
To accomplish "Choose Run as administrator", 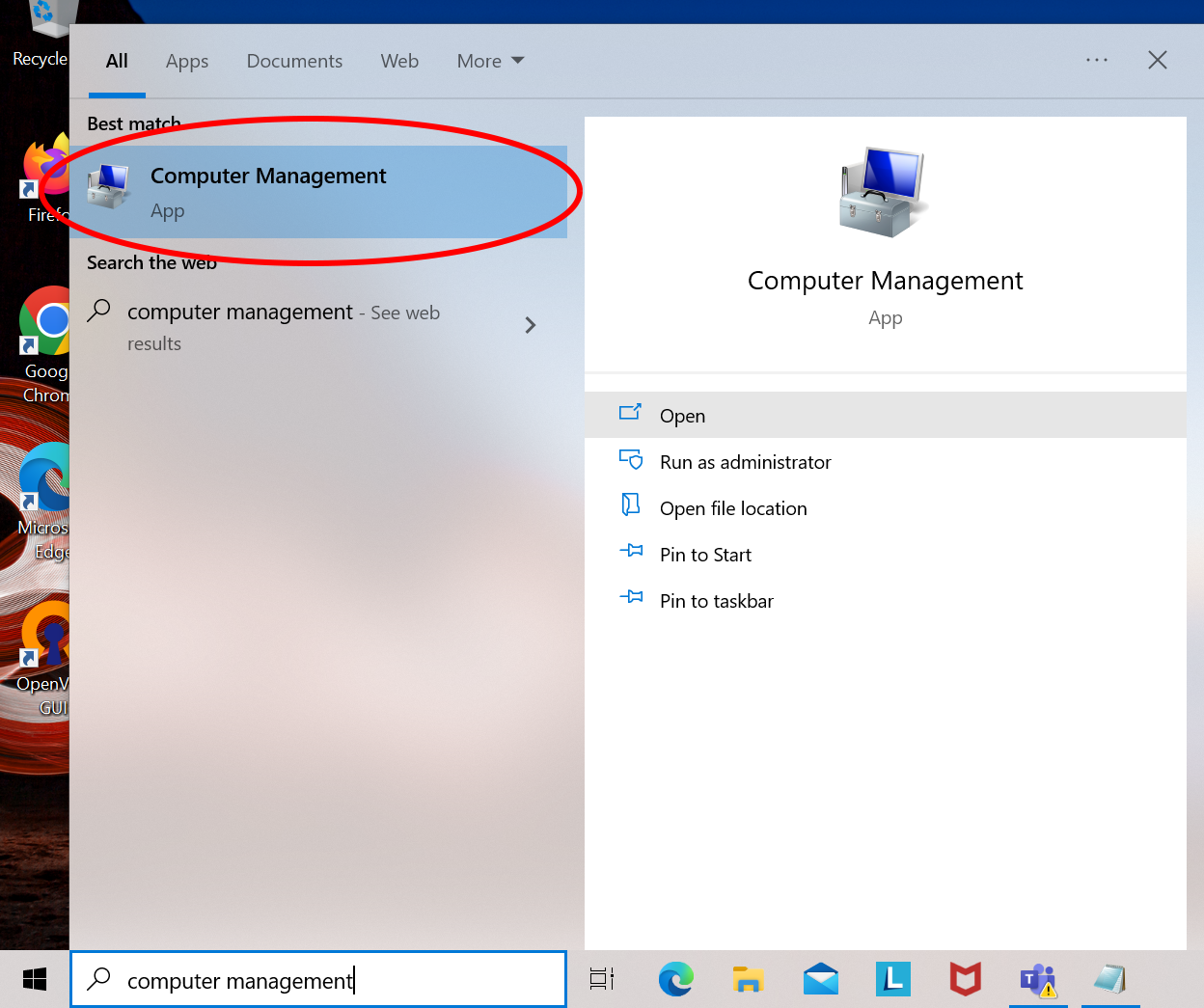I will click(745, 462).
